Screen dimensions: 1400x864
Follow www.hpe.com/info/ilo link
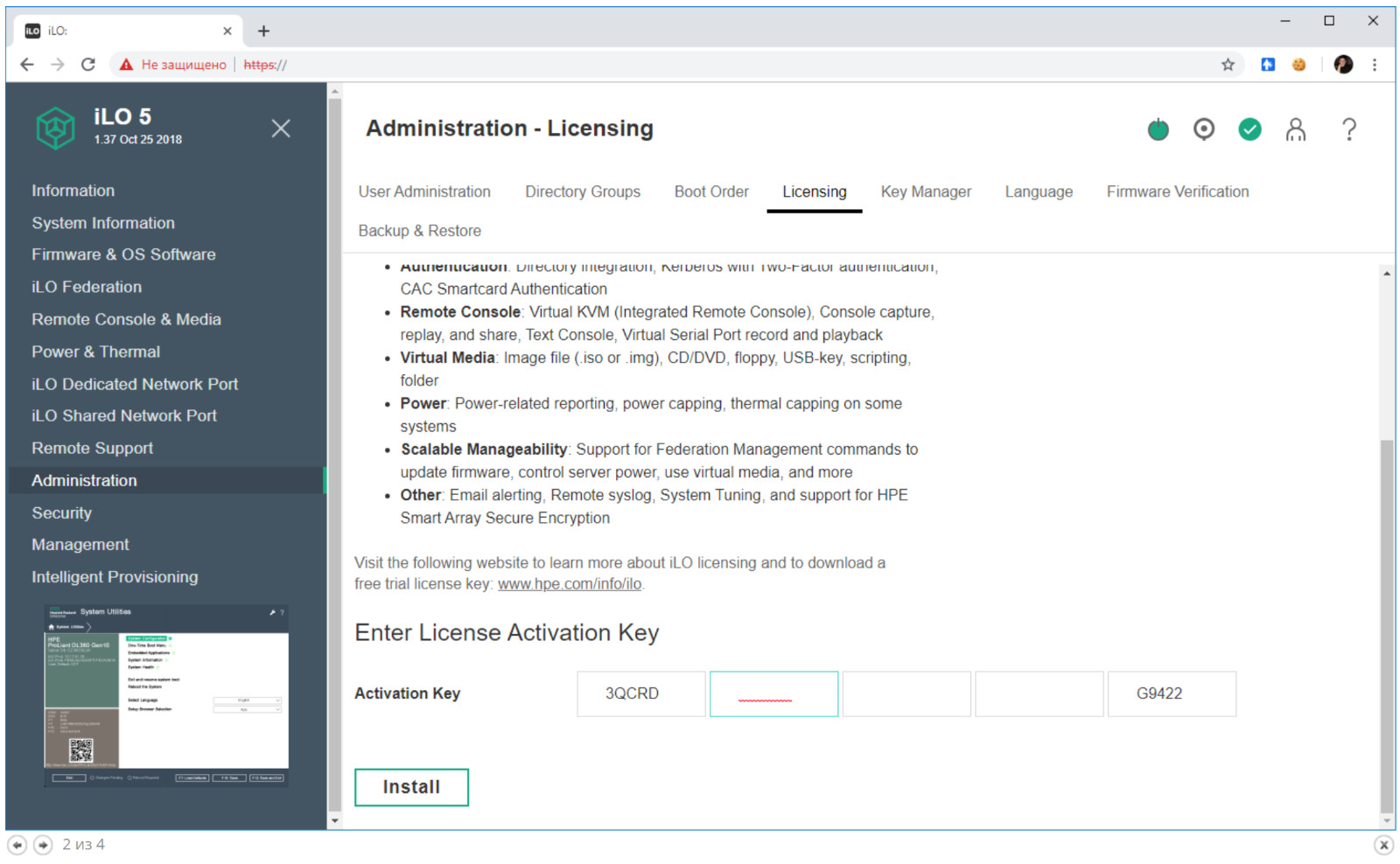tap(570, 584)
